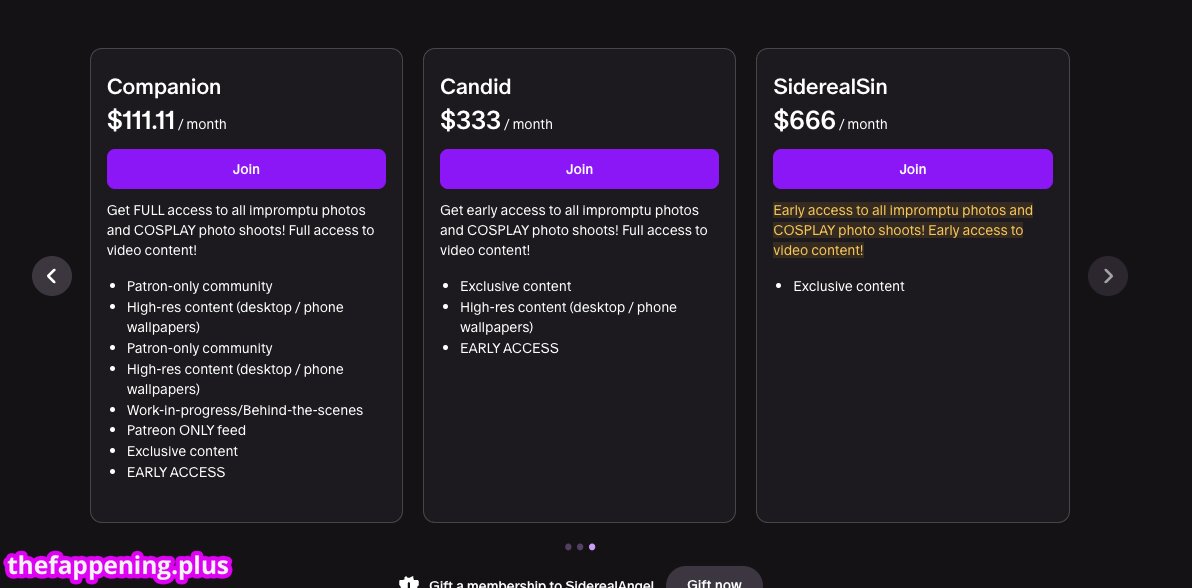Click the previous tier left arrow

tap(52, 276)
